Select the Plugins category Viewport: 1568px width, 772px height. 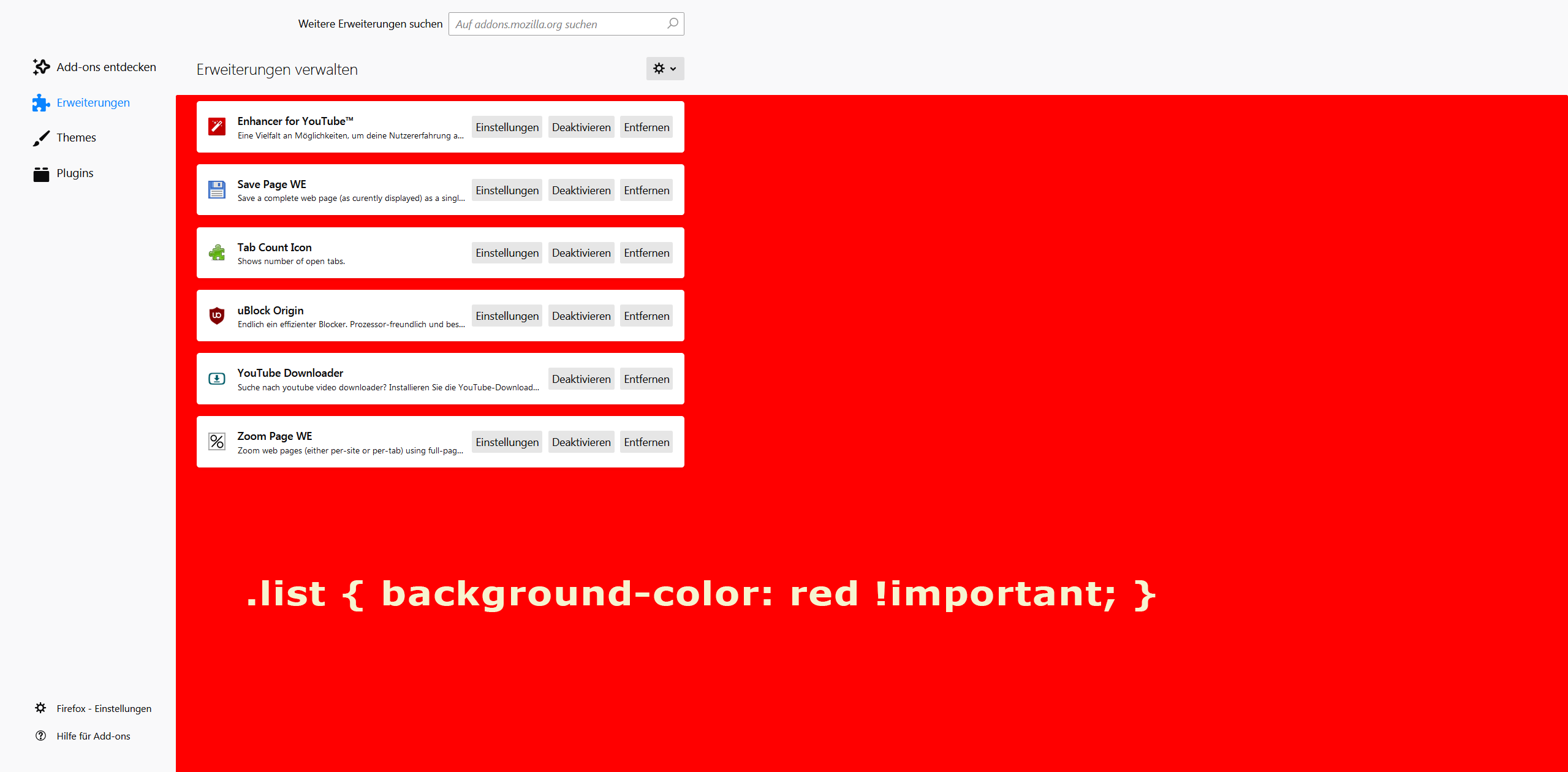point(75,173)
